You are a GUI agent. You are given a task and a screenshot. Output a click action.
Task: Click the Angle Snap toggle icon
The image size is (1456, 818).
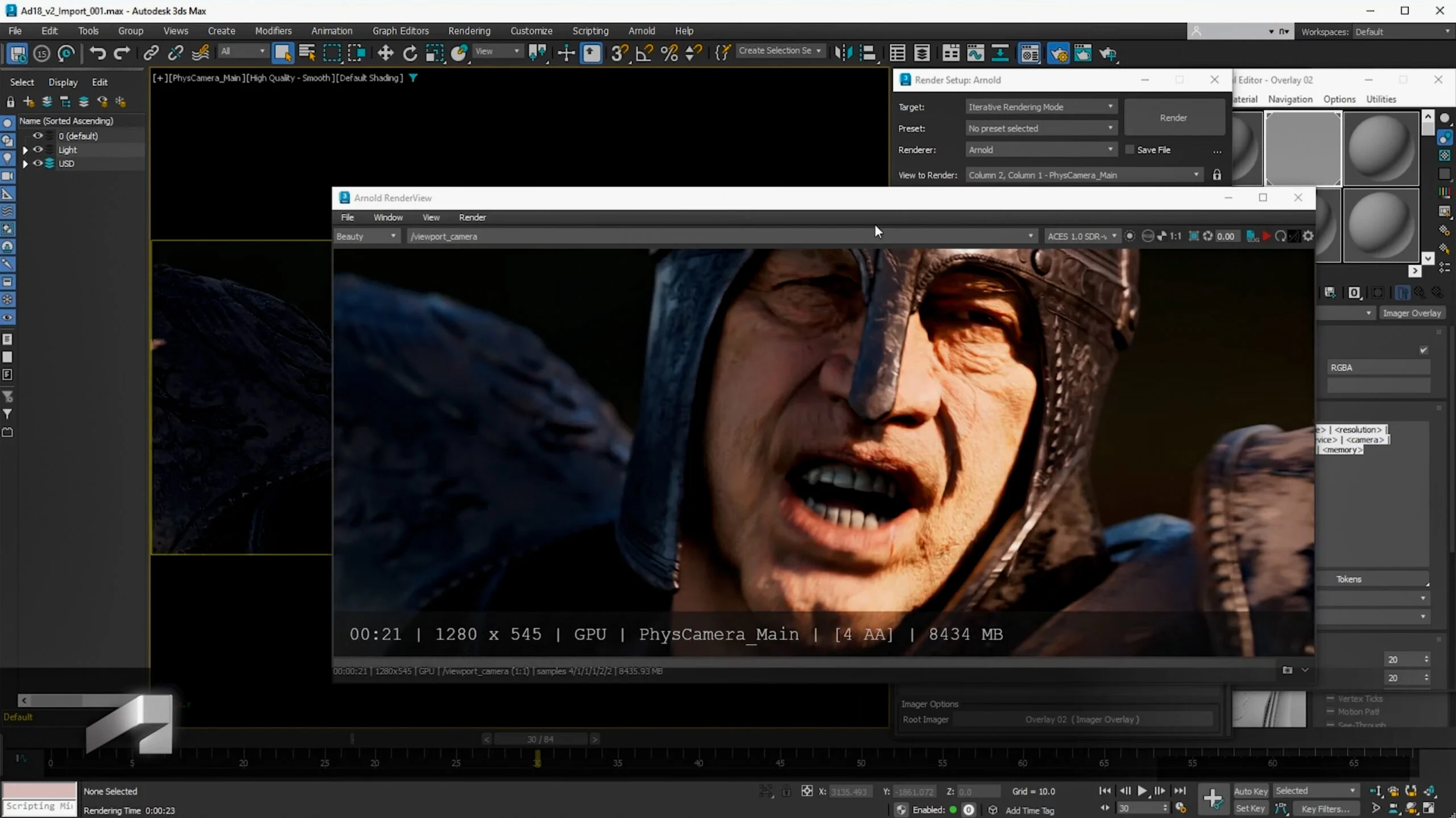point(644,53)
